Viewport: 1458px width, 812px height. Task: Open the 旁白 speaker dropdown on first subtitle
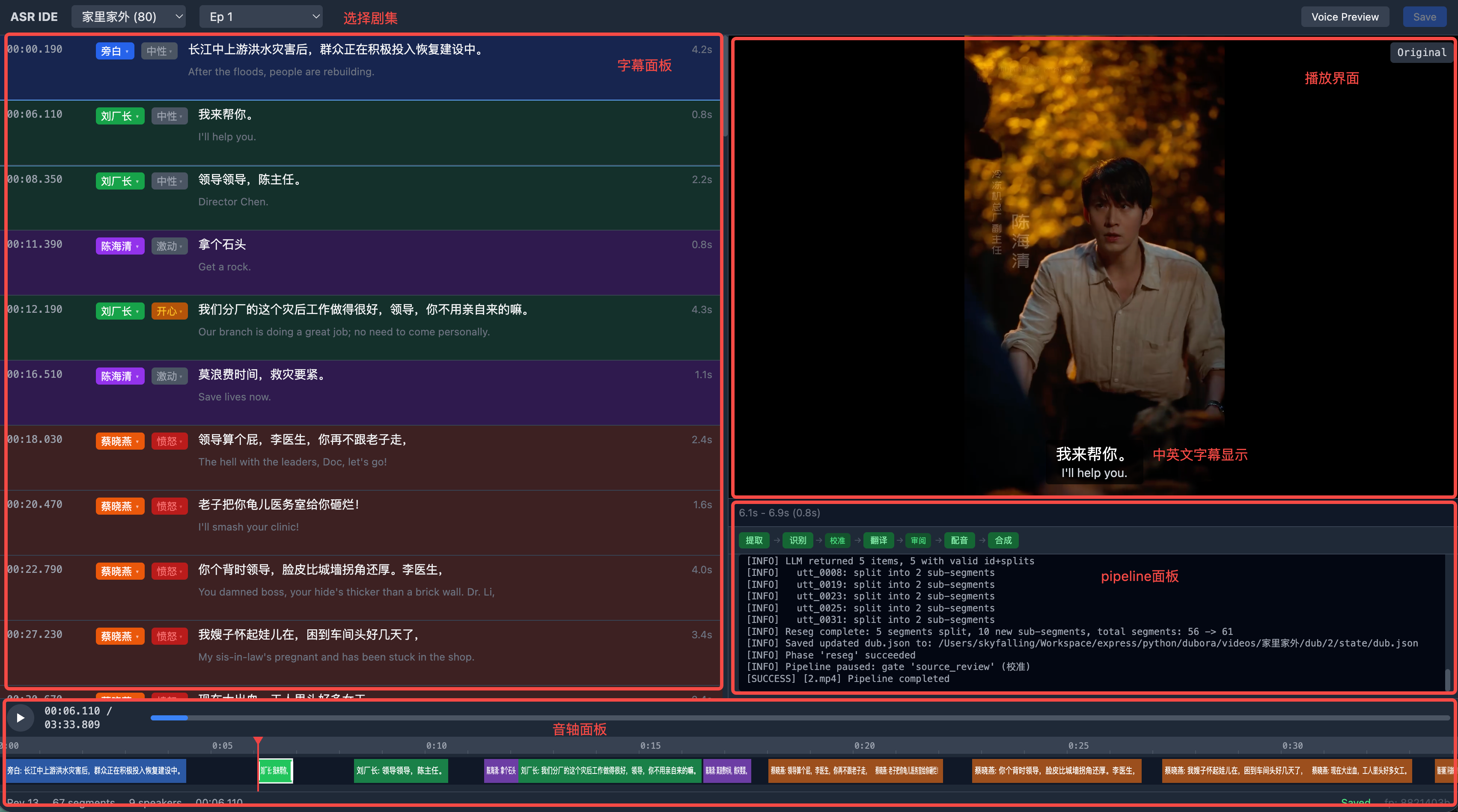pos(114,51)
